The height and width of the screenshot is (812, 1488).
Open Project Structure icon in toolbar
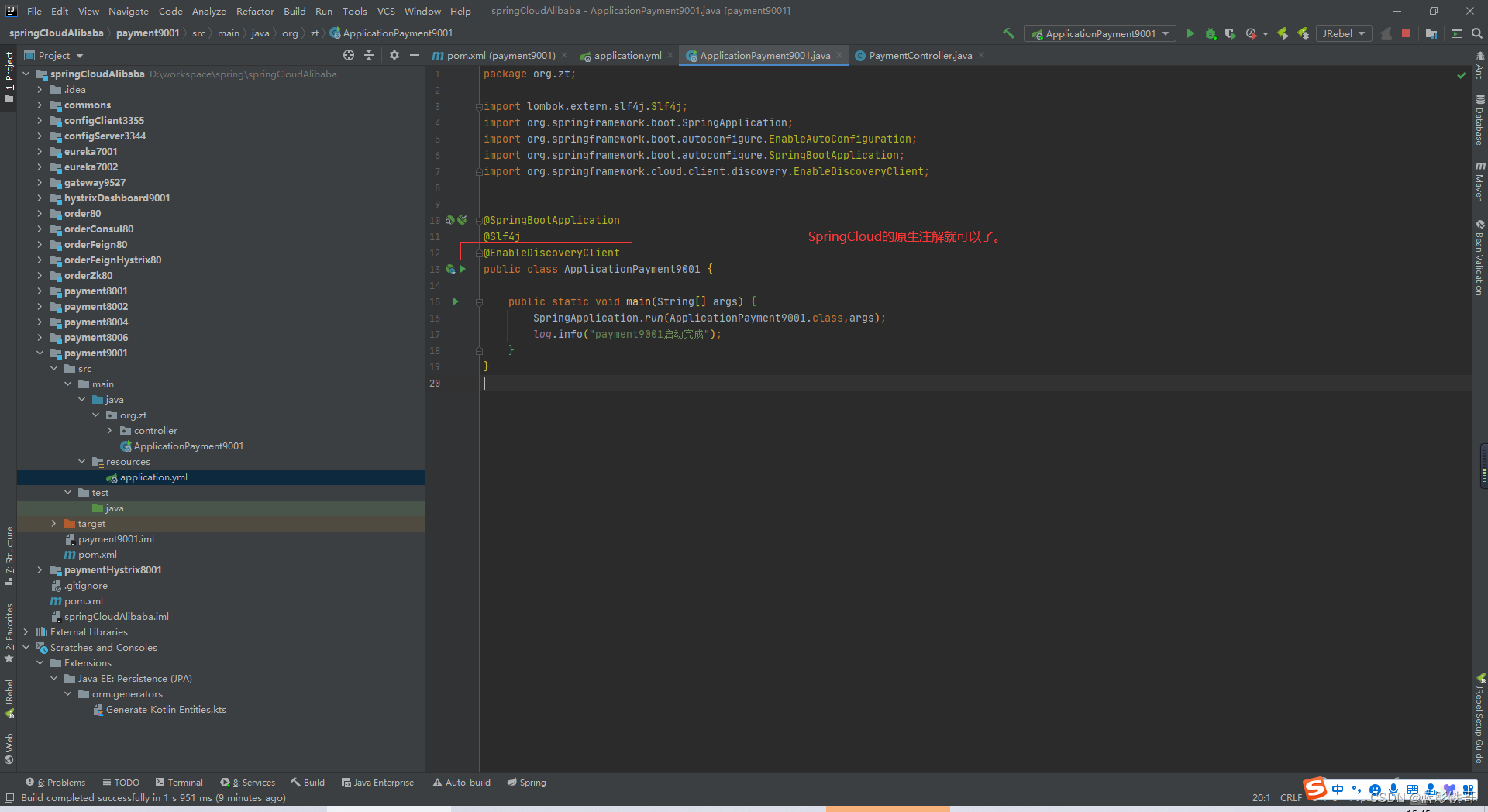(x=1431, y=33)
